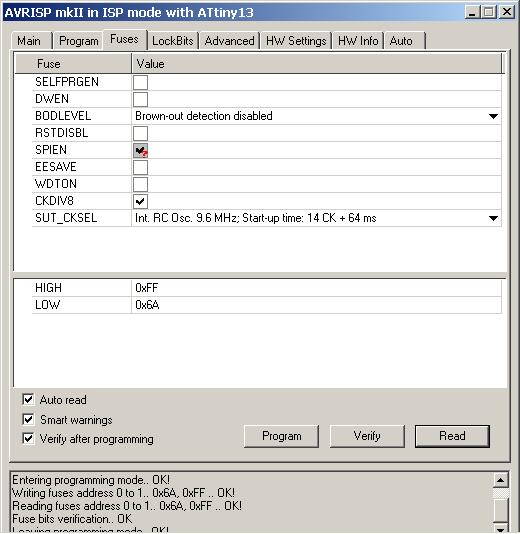The width and height of the screenshot is (520, 534).
Task: Disable the Auto read option
Action: (x=28, y=399)
